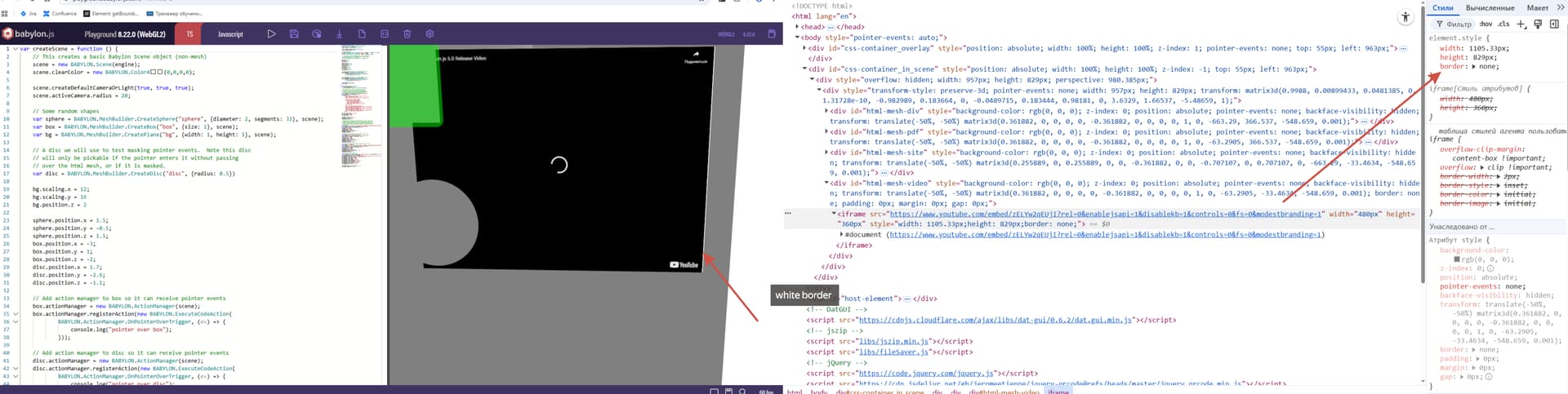This screenshot has height=394, width=1568.
Task: Click the add new style rule plus icon
Action: (1521, 24)
